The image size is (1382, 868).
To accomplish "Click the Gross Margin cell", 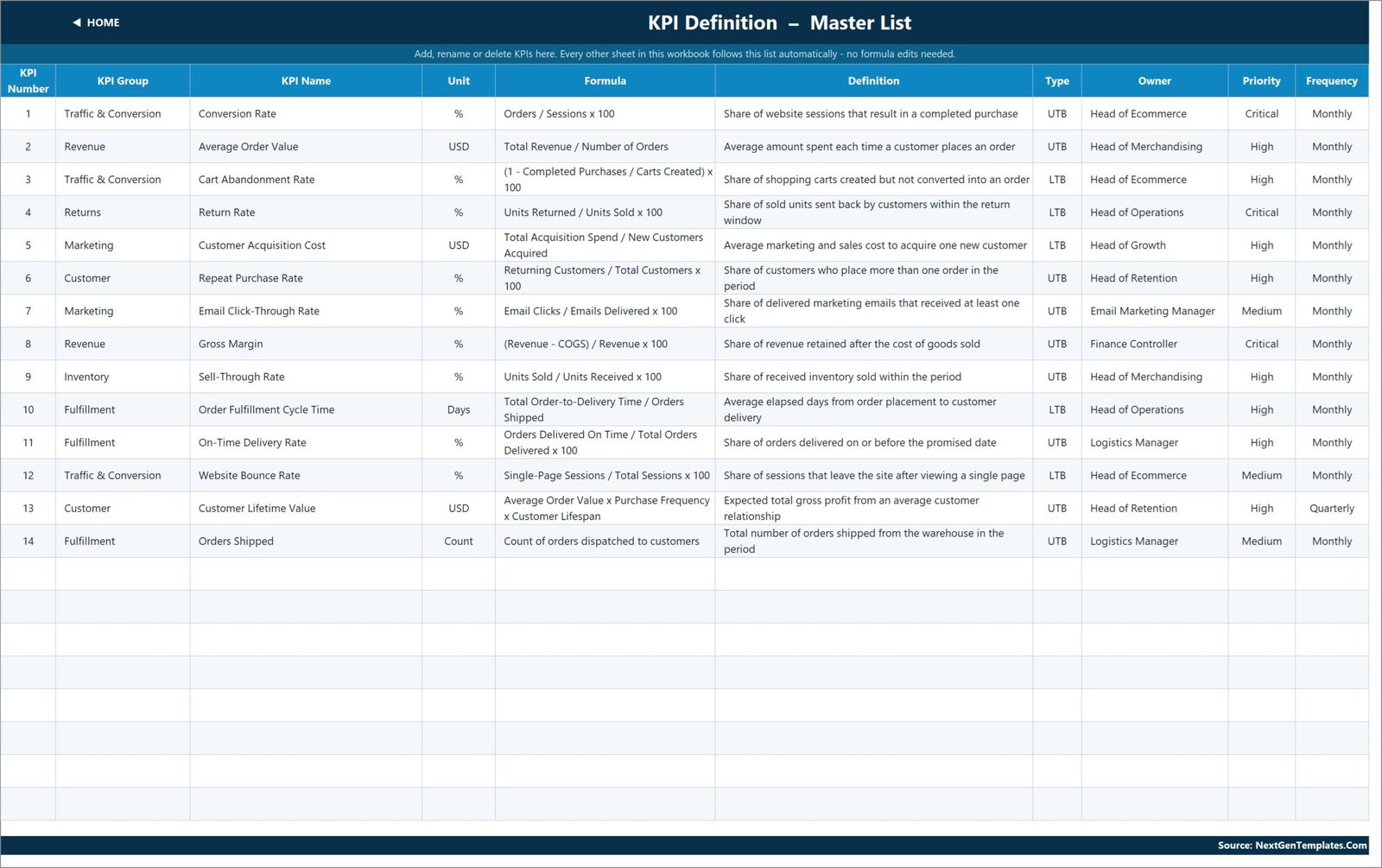I will (306, 344).
